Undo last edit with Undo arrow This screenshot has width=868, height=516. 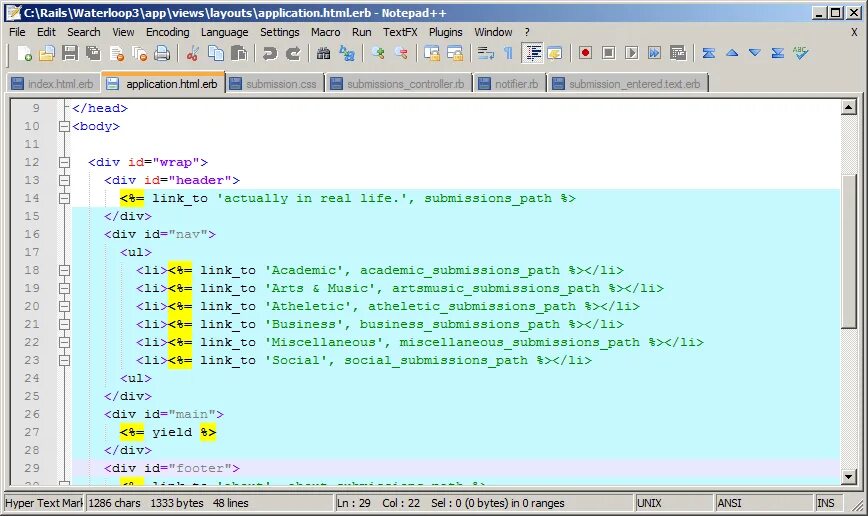270,53
